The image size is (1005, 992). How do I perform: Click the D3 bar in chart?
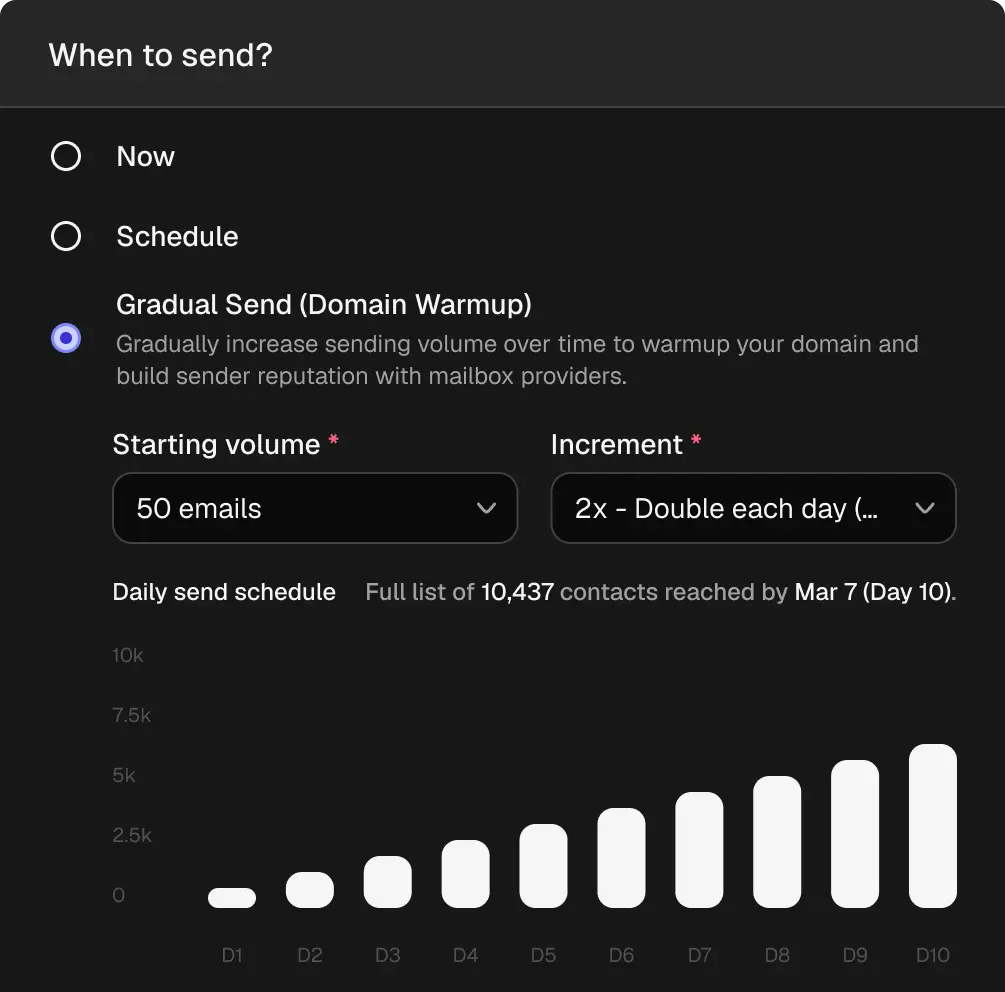tap(388, 882)
